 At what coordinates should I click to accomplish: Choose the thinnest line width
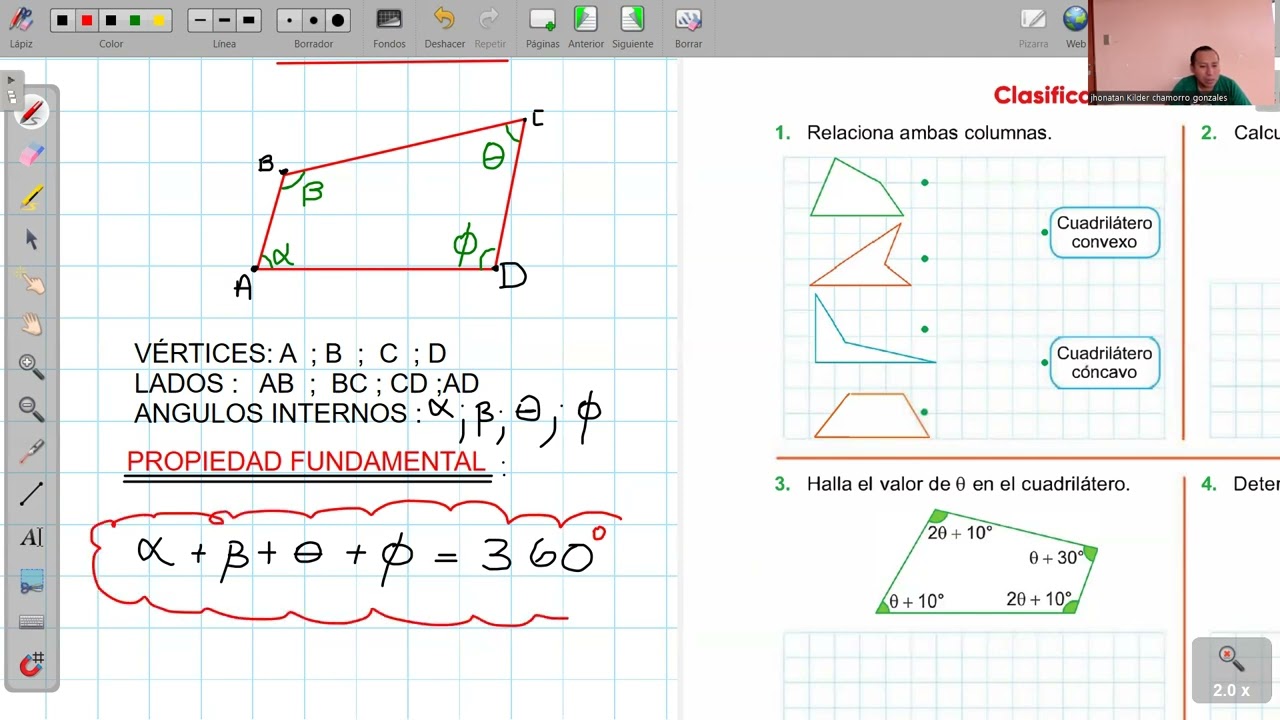point(200,20)
